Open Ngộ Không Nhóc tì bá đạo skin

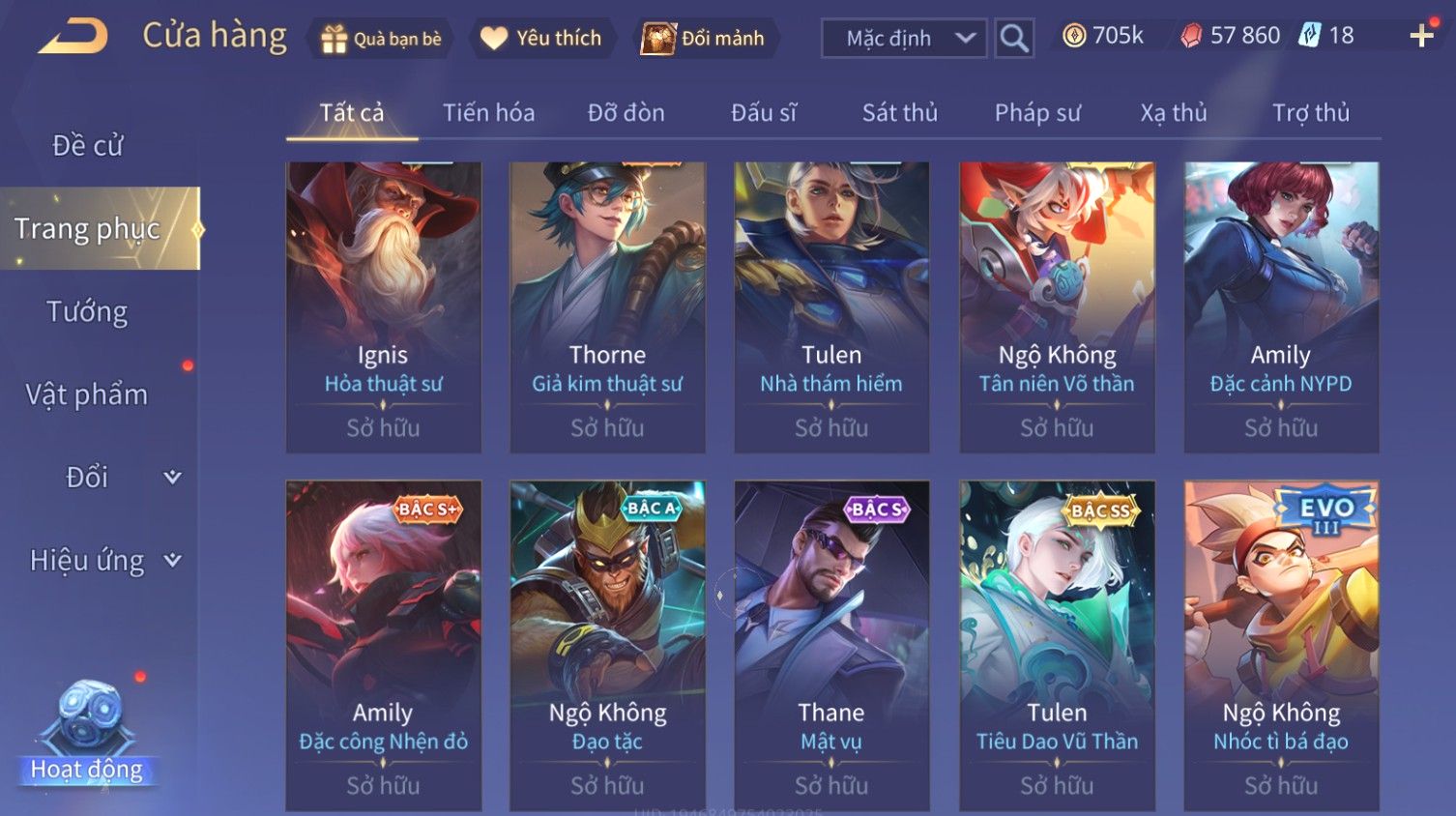pos(1281,646)
